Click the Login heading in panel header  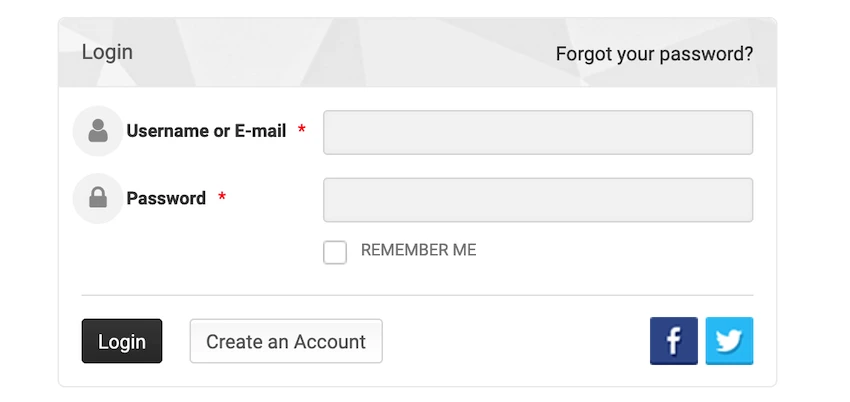click(107, 52)
